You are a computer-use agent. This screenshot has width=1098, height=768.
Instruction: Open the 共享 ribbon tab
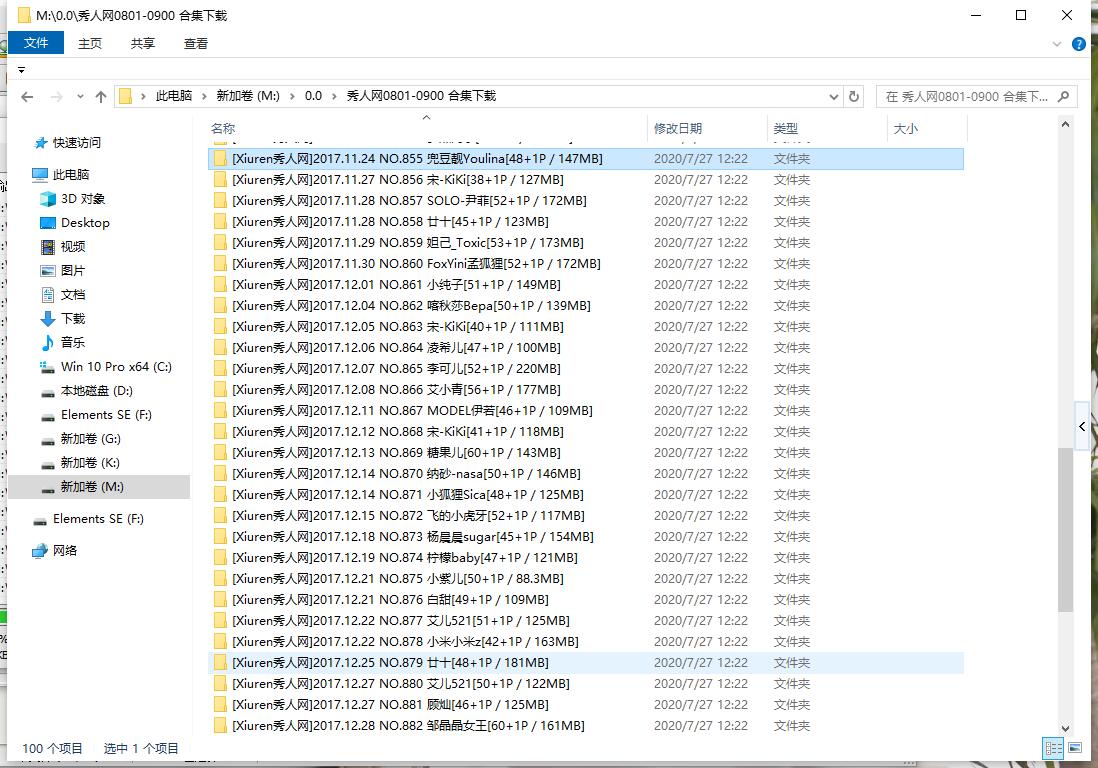point(143,43)
